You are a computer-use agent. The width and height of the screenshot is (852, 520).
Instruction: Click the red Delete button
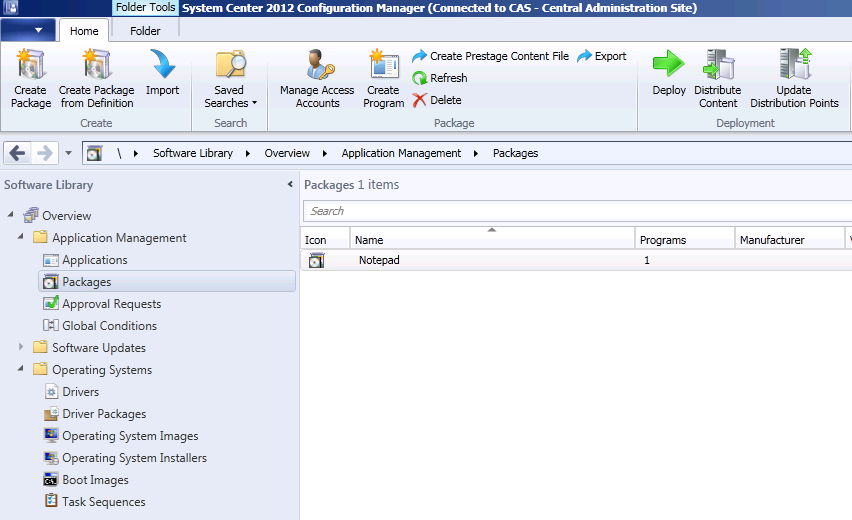point(437,100)
